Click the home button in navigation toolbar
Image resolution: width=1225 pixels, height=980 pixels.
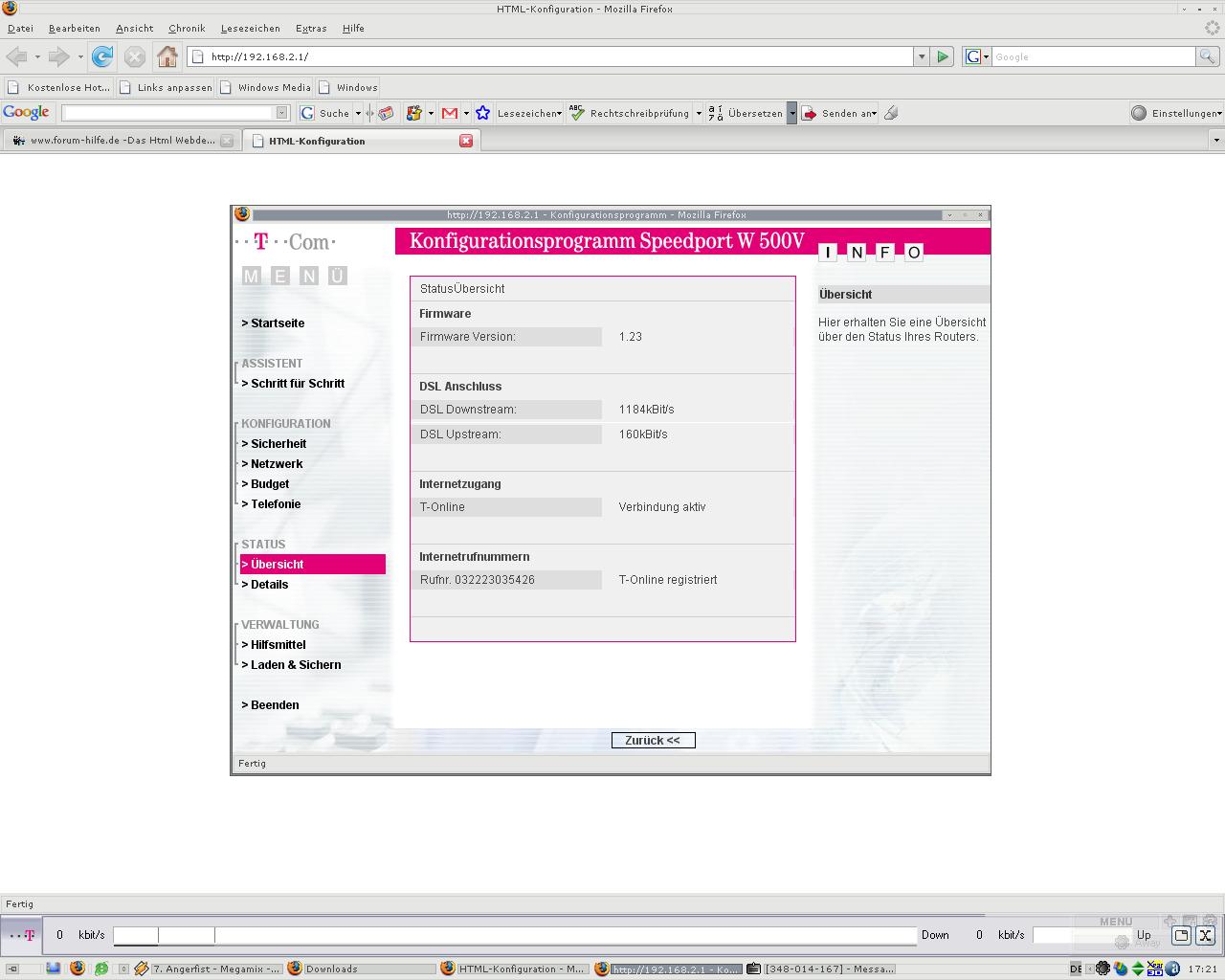(167, 56)
